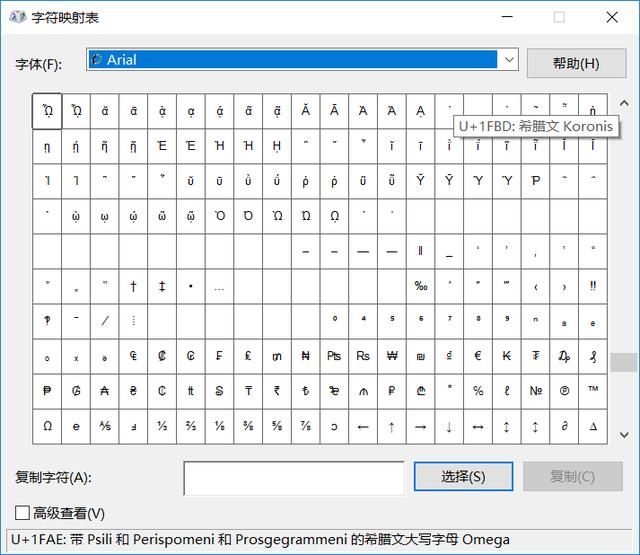The width and height of the screenshot is (640, 555).
Task: Select the double dagger ‡ character
Action: click(162, 286)
